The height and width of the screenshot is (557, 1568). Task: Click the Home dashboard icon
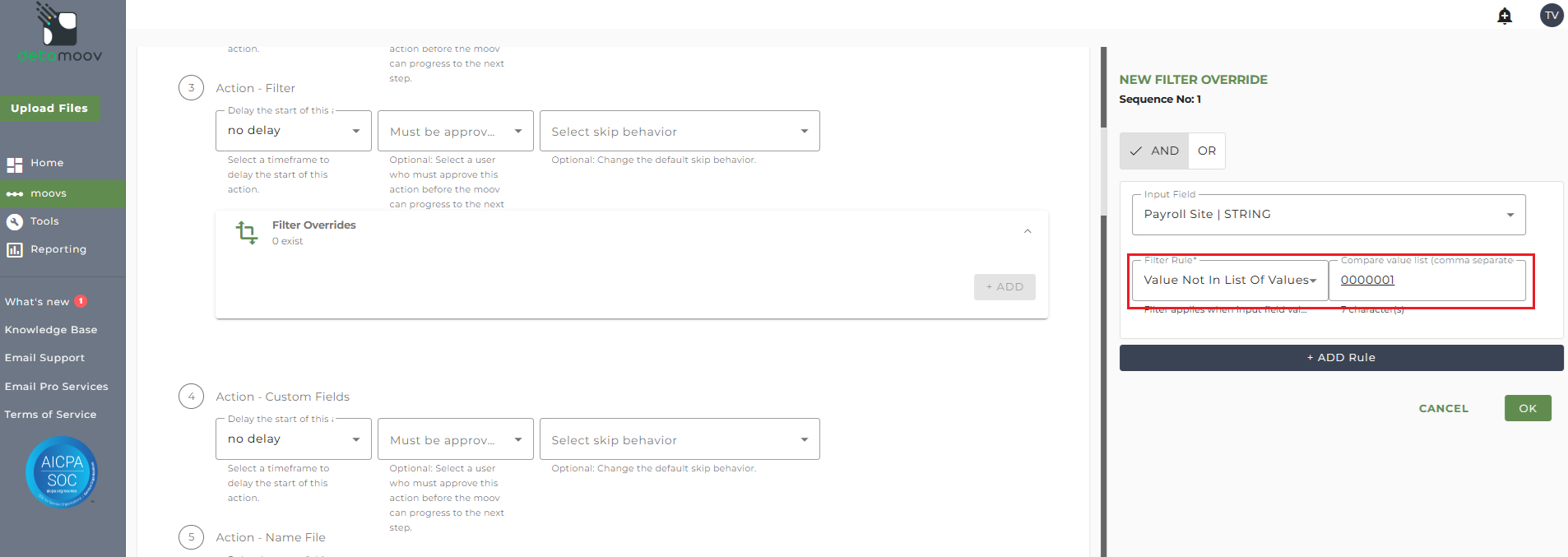pyautogui.click(x=15, y=165)
